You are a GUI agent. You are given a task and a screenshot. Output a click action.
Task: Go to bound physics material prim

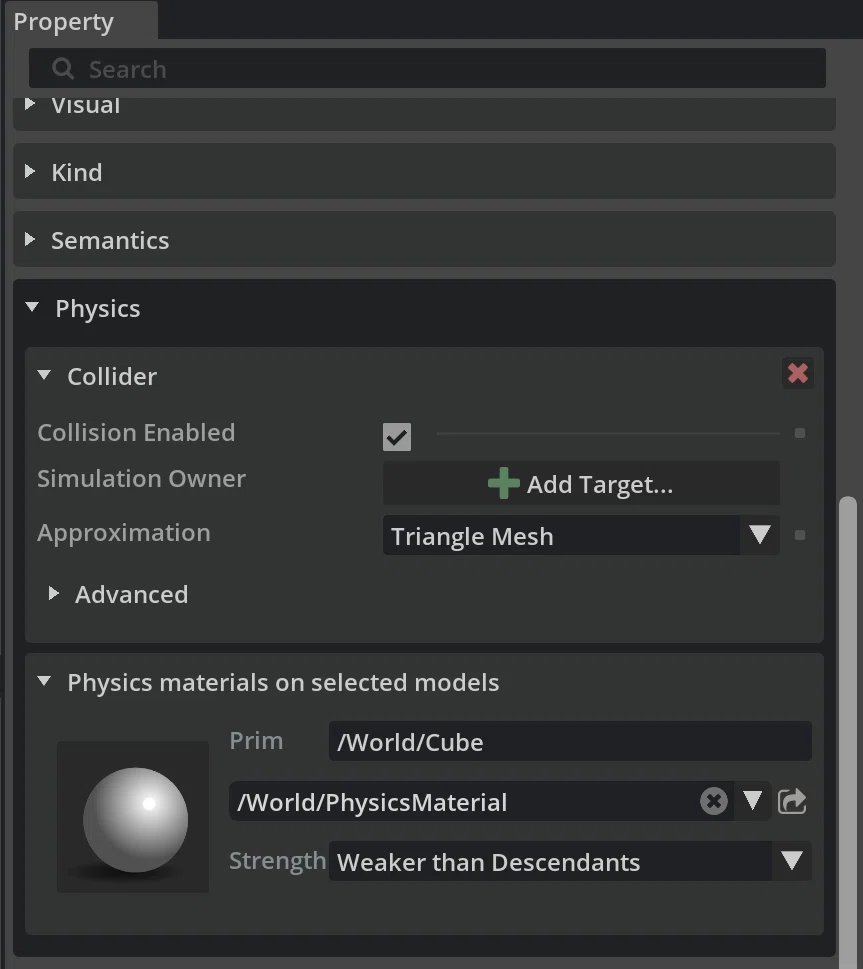coord(792,802)
